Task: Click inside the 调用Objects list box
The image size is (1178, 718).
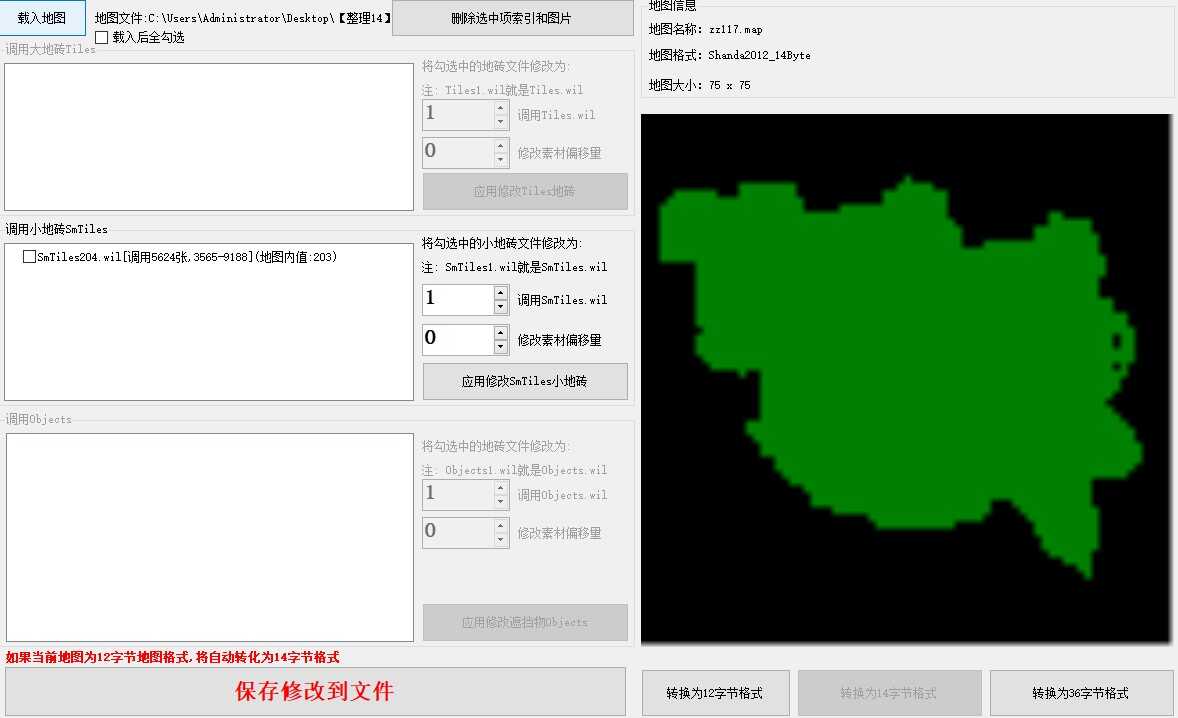Action: pos(208,537)
